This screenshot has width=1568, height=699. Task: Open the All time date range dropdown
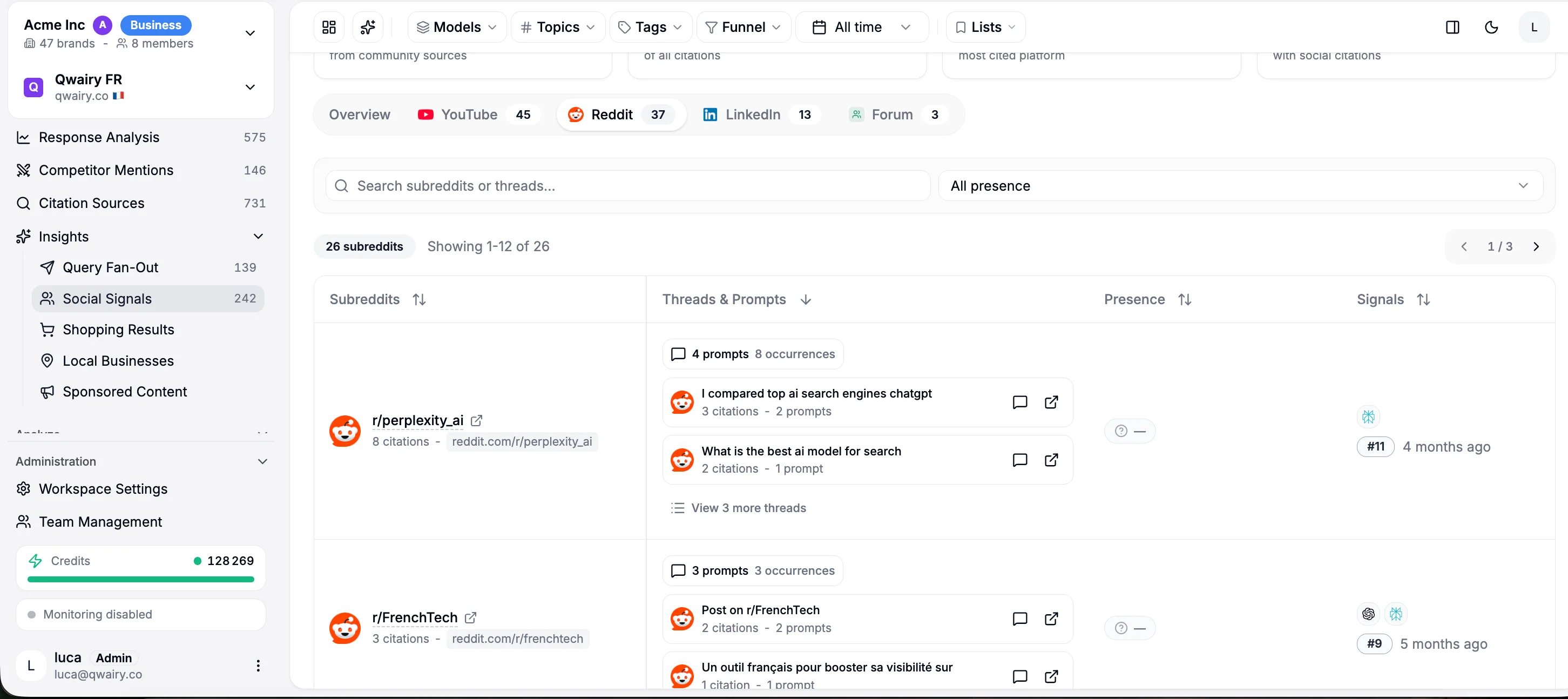[861, 28]
